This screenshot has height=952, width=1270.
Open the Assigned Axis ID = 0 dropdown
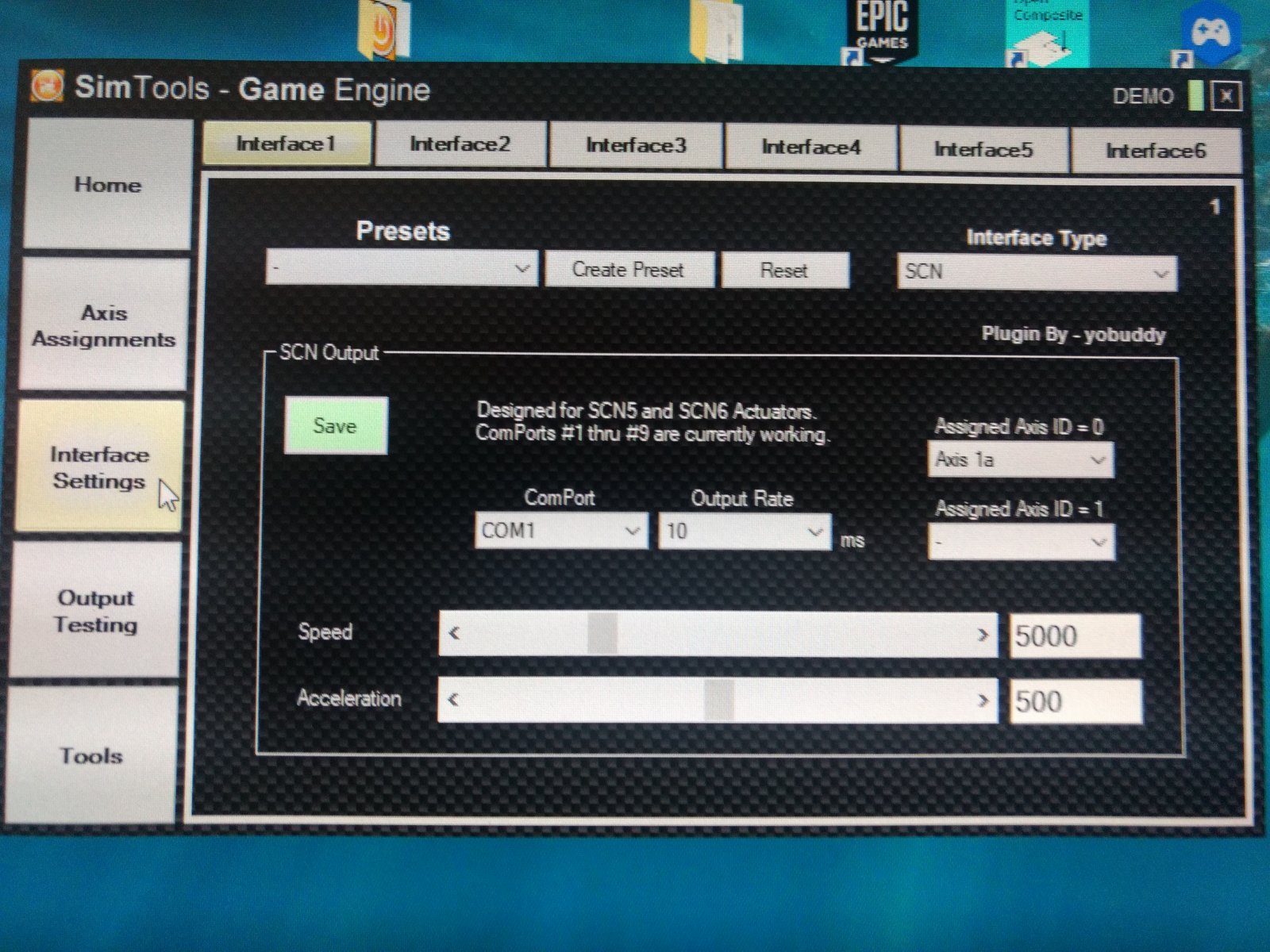pyautogui.click(x=1020, y=459)
